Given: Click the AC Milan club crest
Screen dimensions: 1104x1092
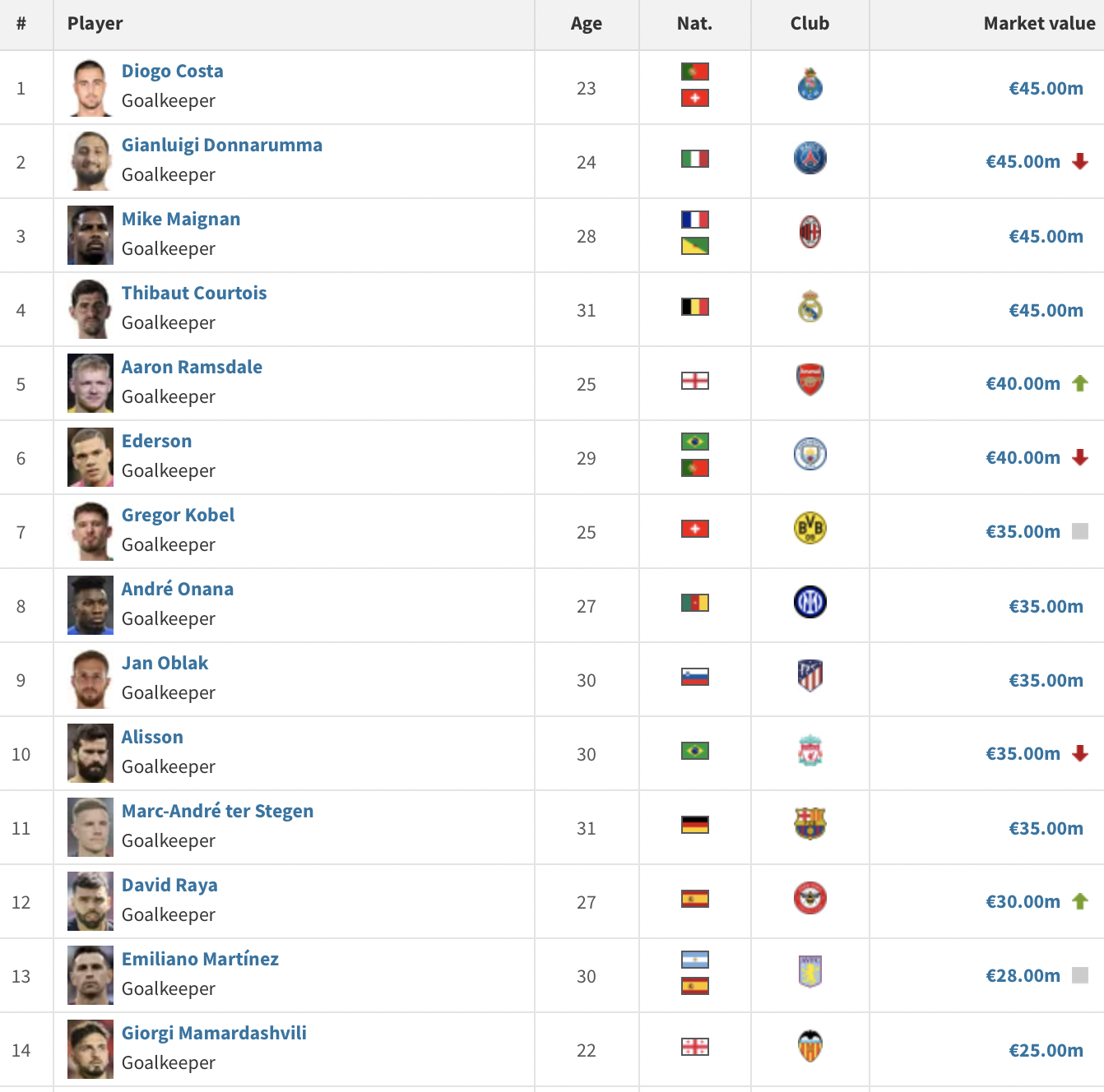Looking at the screenshot, I should point(810,233).
